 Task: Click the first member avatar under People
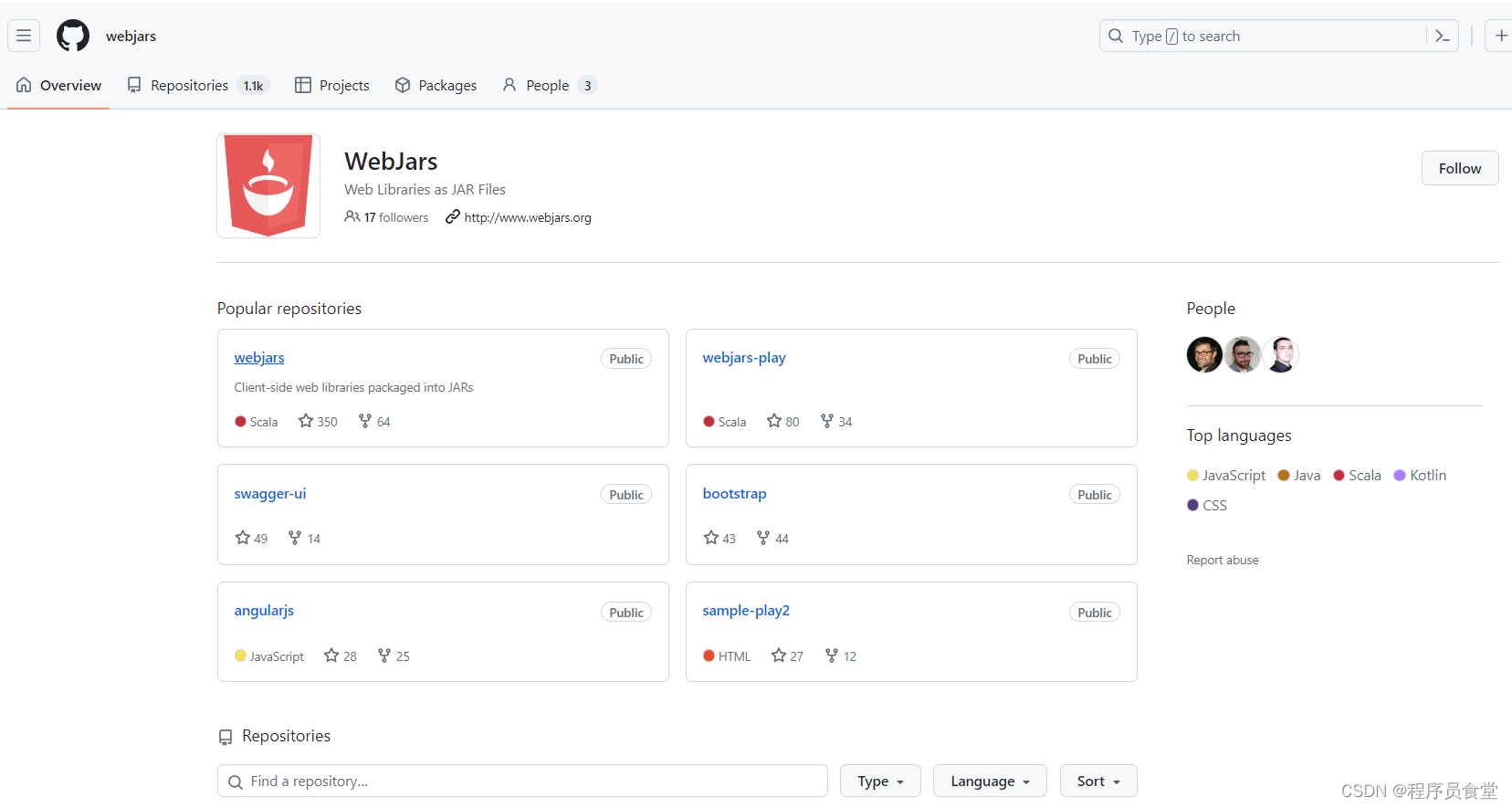[1204, 354]
